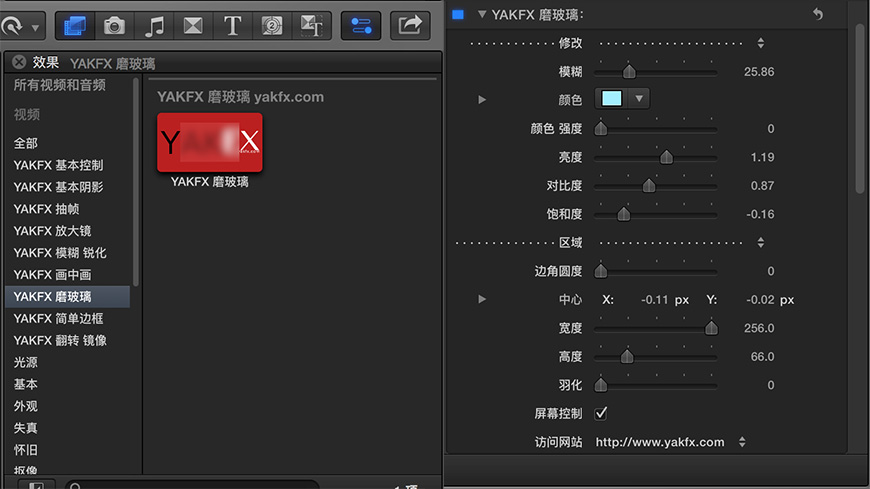Select YAKFX 抽帧 category
Screen dimensions: 870x489
click(x=46, y=209)
